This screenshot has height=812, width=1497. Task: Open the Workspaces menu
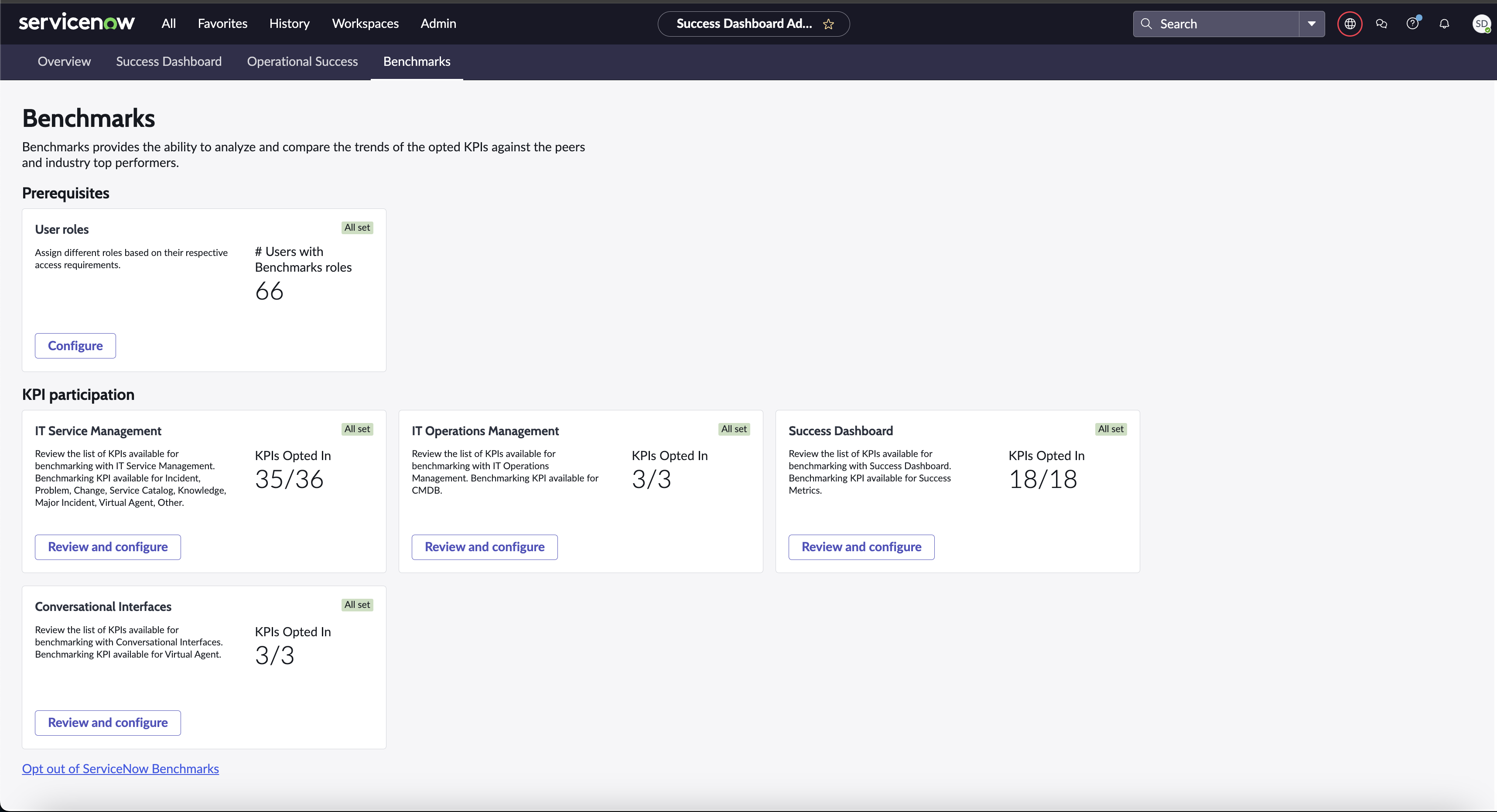point(365,23)
